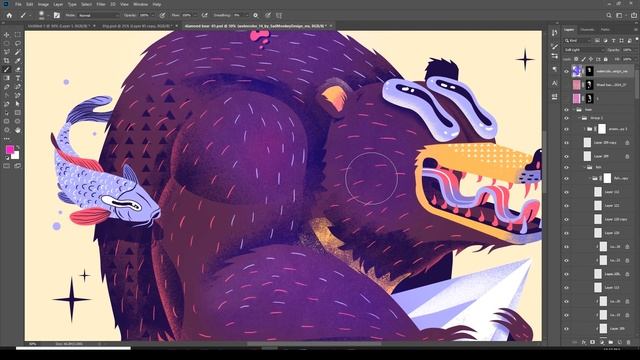Open the brush Opacity dropdown
The width and height of the screenshot is (640, 360).
click(153, 16)
